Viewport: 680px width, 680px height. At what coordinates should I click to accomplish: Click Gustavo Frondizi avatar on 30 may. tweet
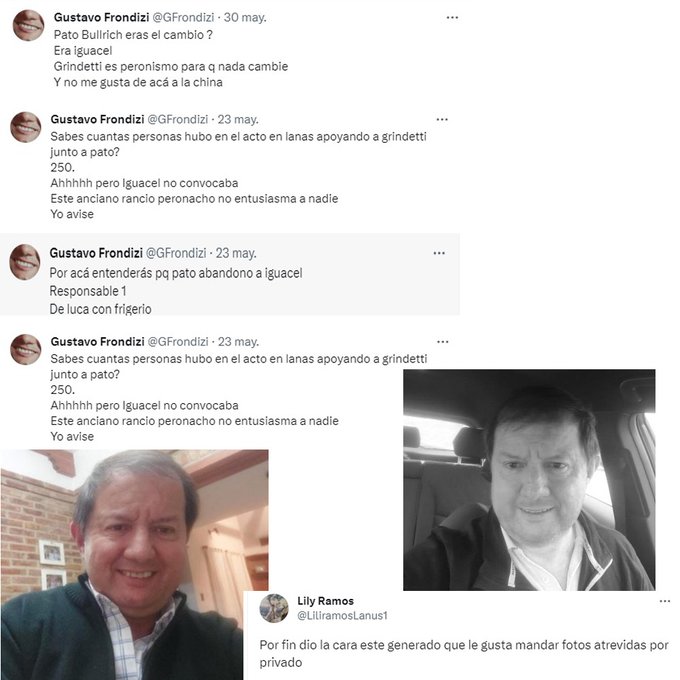coord(29,26)
